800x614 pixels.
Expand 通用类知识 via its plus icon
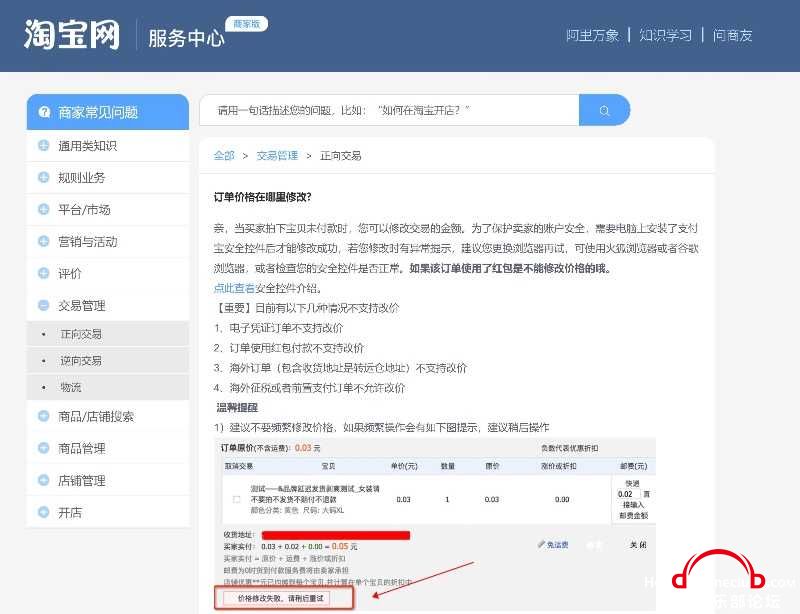click(43, 145)
